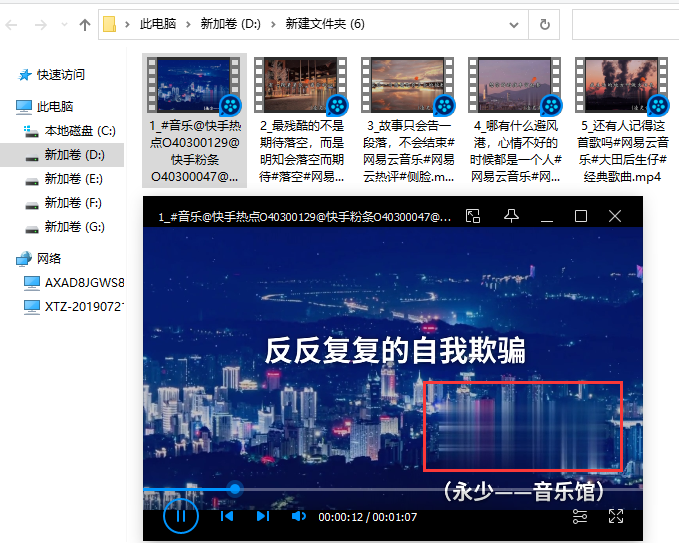Image resolution: width=679 pixels, height=543 pixels.
Task: Go up one folder level
Action: [x=85, y=25]
